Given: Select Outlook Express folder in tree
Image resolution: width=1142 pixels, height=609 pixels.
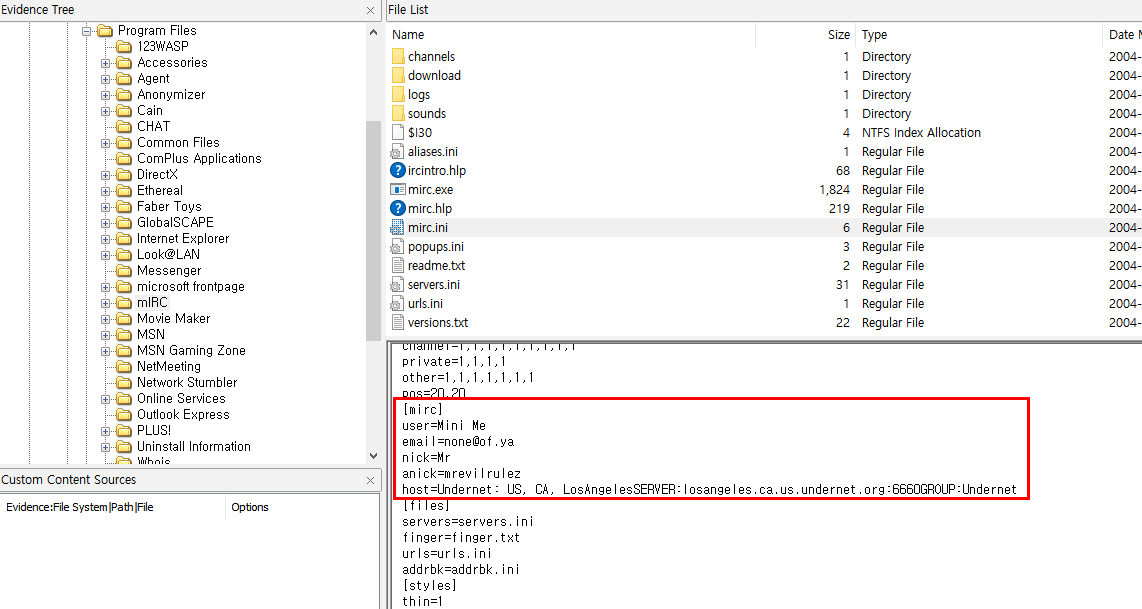Looking at the screenshot, I should [184, 414].
